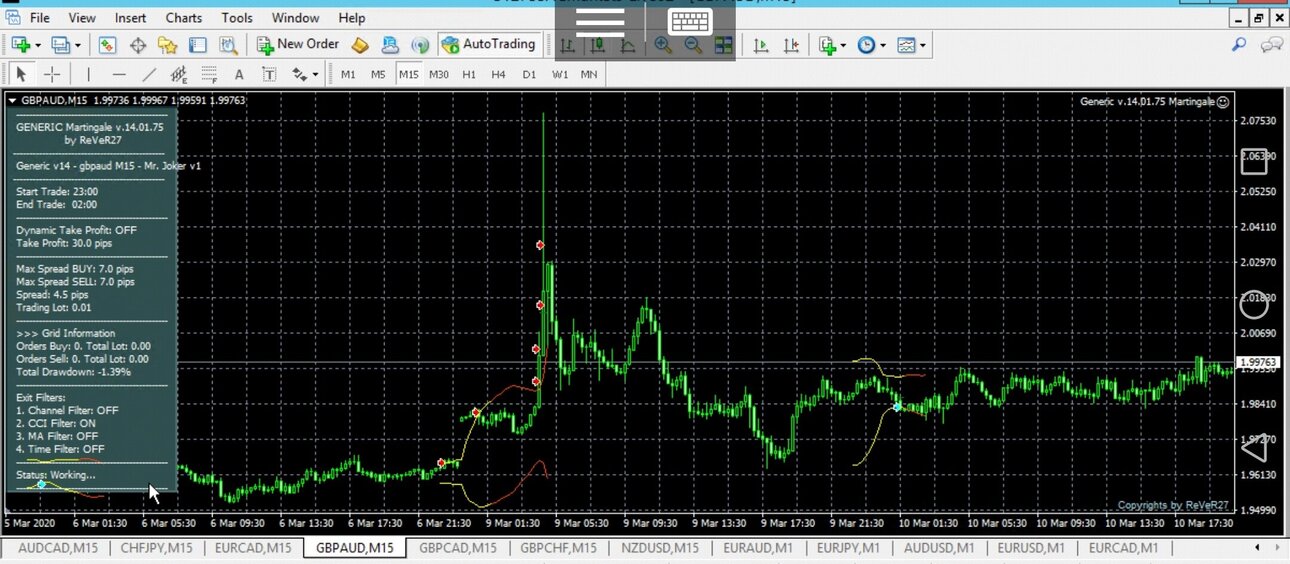Open the Profiles icon

click(x=61, y=45)
